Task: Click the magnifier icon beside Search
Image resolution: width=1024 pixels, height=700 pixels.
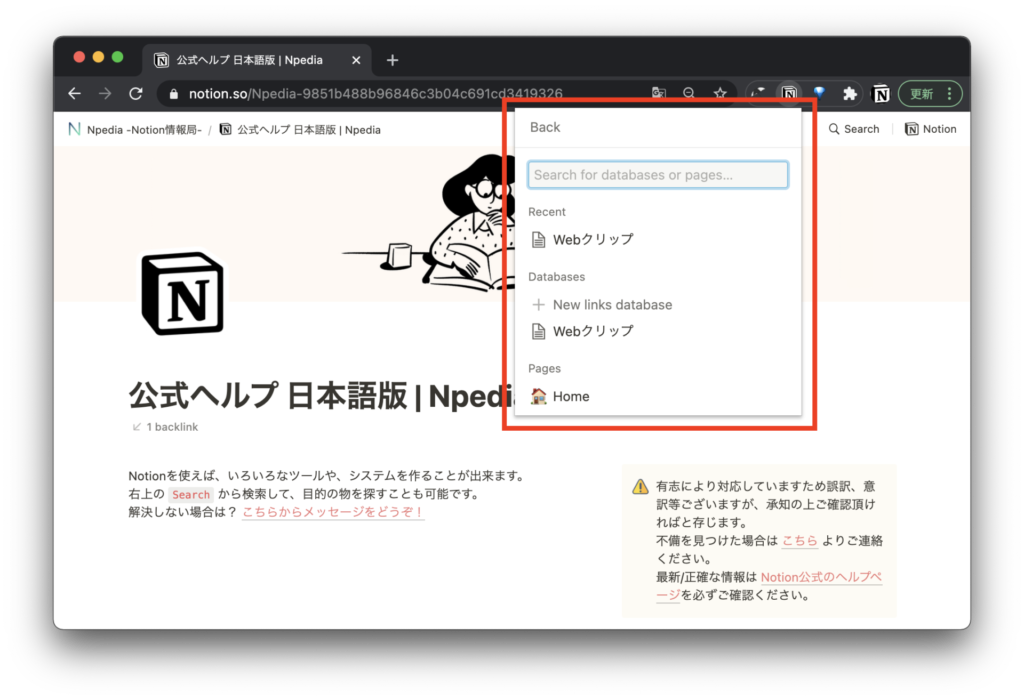Action: (834, 129)
